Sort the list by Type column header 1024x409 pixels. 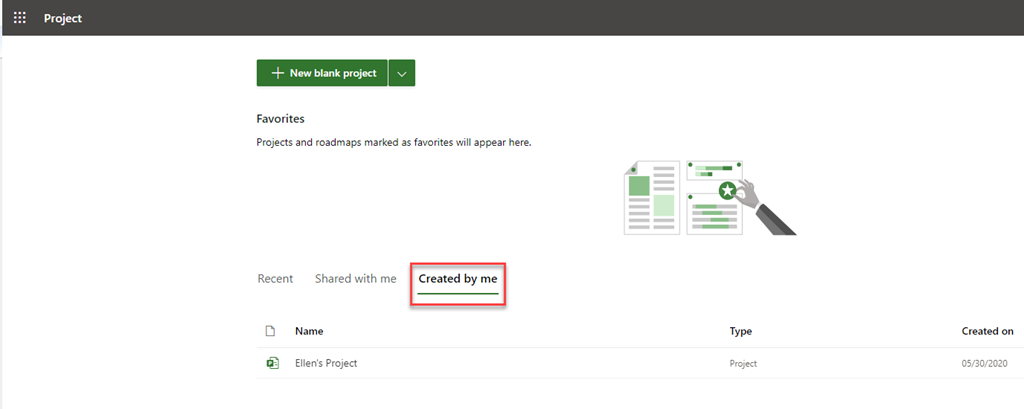(x=740, y=331)
